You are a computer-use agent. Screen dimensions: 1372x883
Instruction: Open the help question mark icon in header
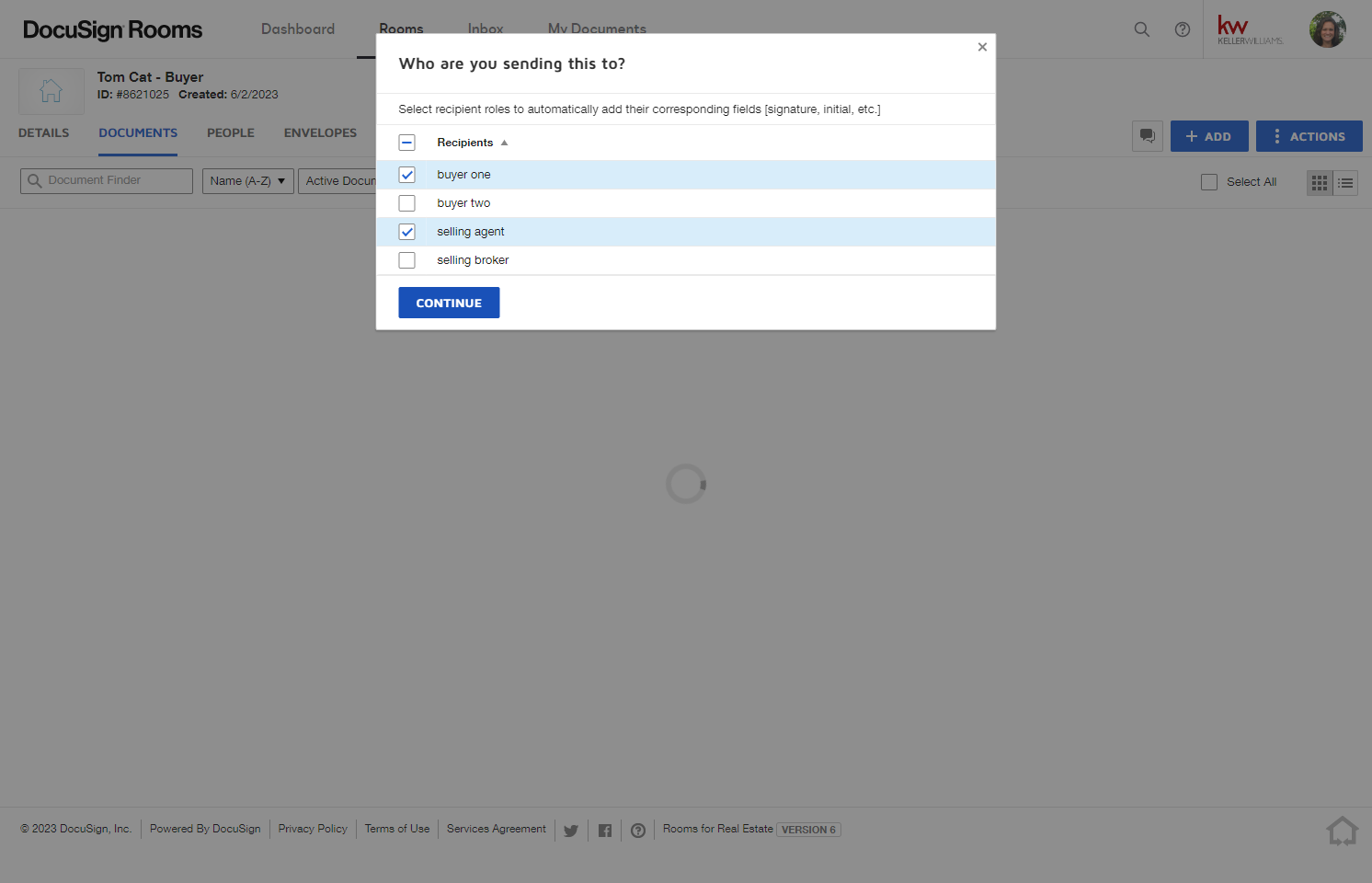click(1183, 29)
